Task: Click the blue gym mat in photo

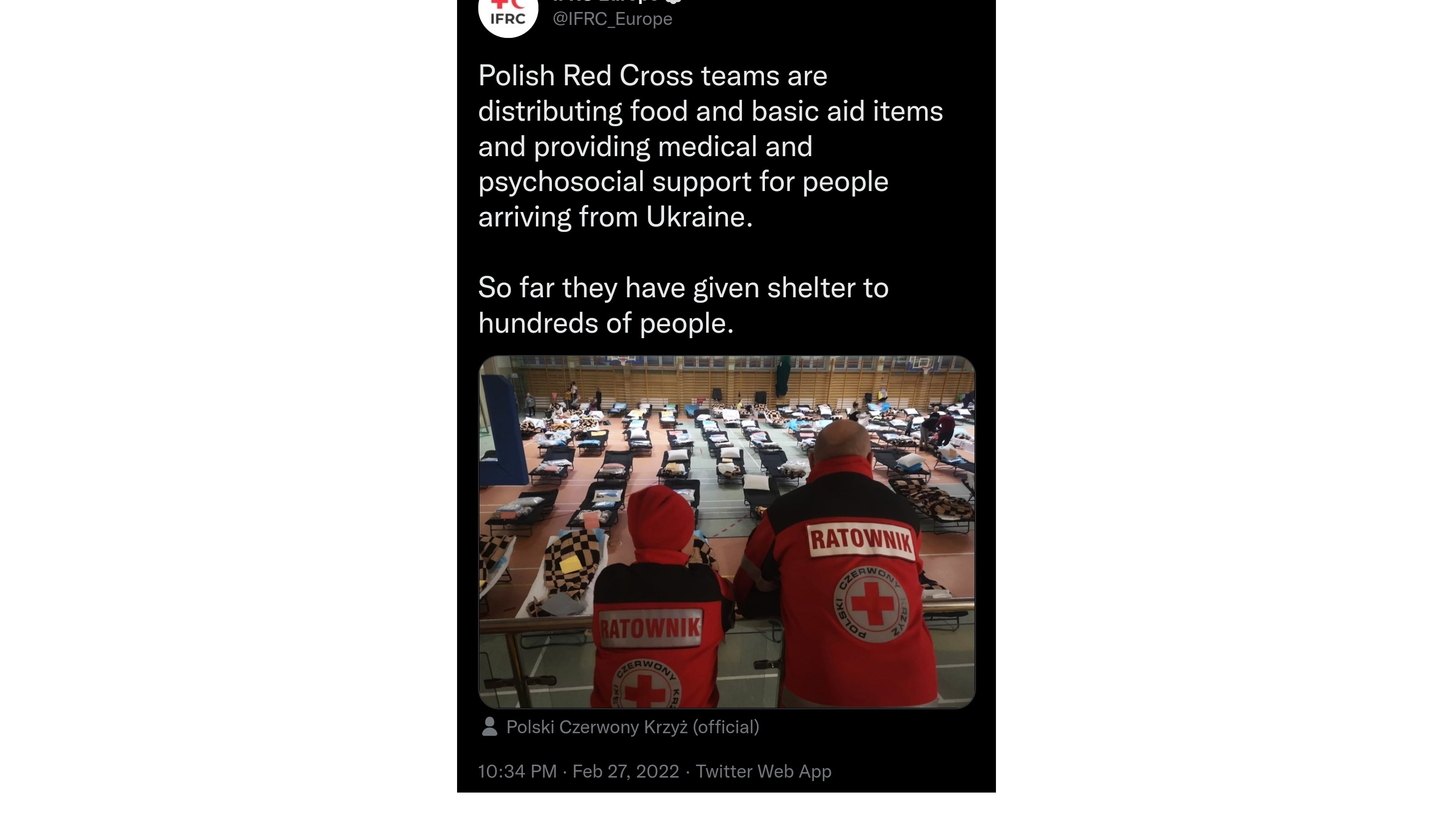Action: pyautogui.click(x=502, y=429)
